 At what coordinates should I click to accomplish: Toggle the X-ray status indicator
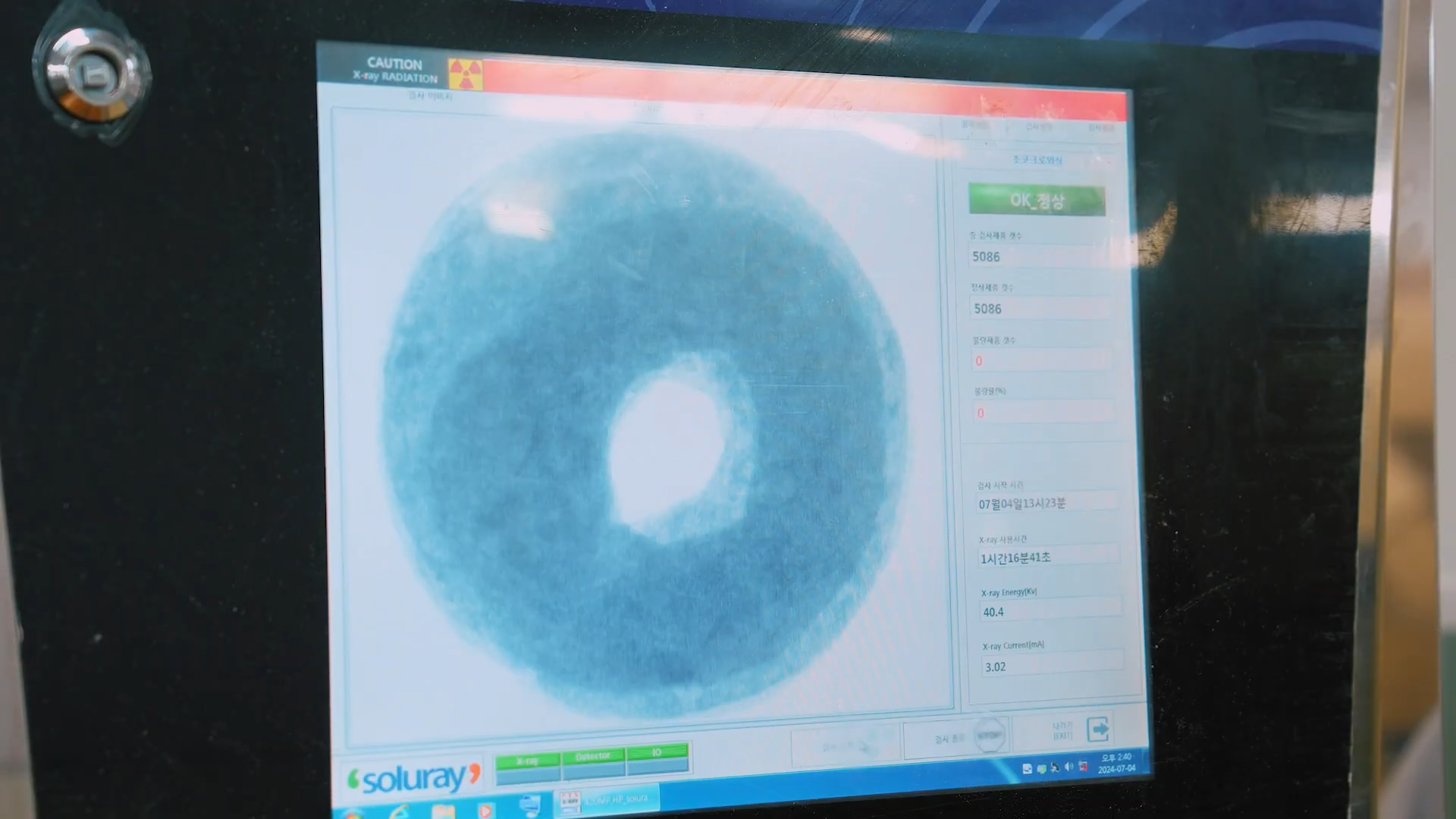(528, 761)
